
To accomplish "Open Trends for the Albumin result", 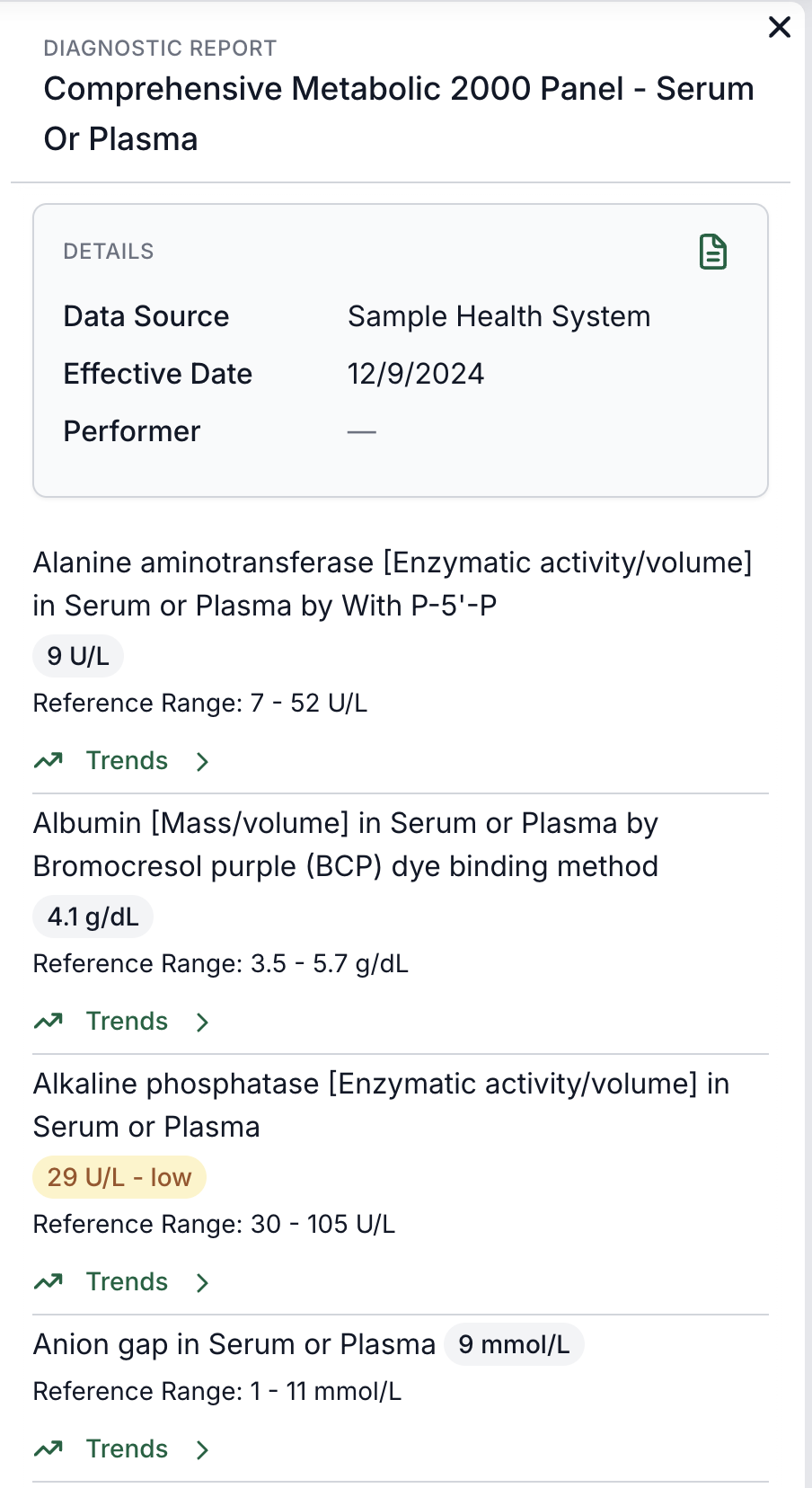I will 126,1021.
